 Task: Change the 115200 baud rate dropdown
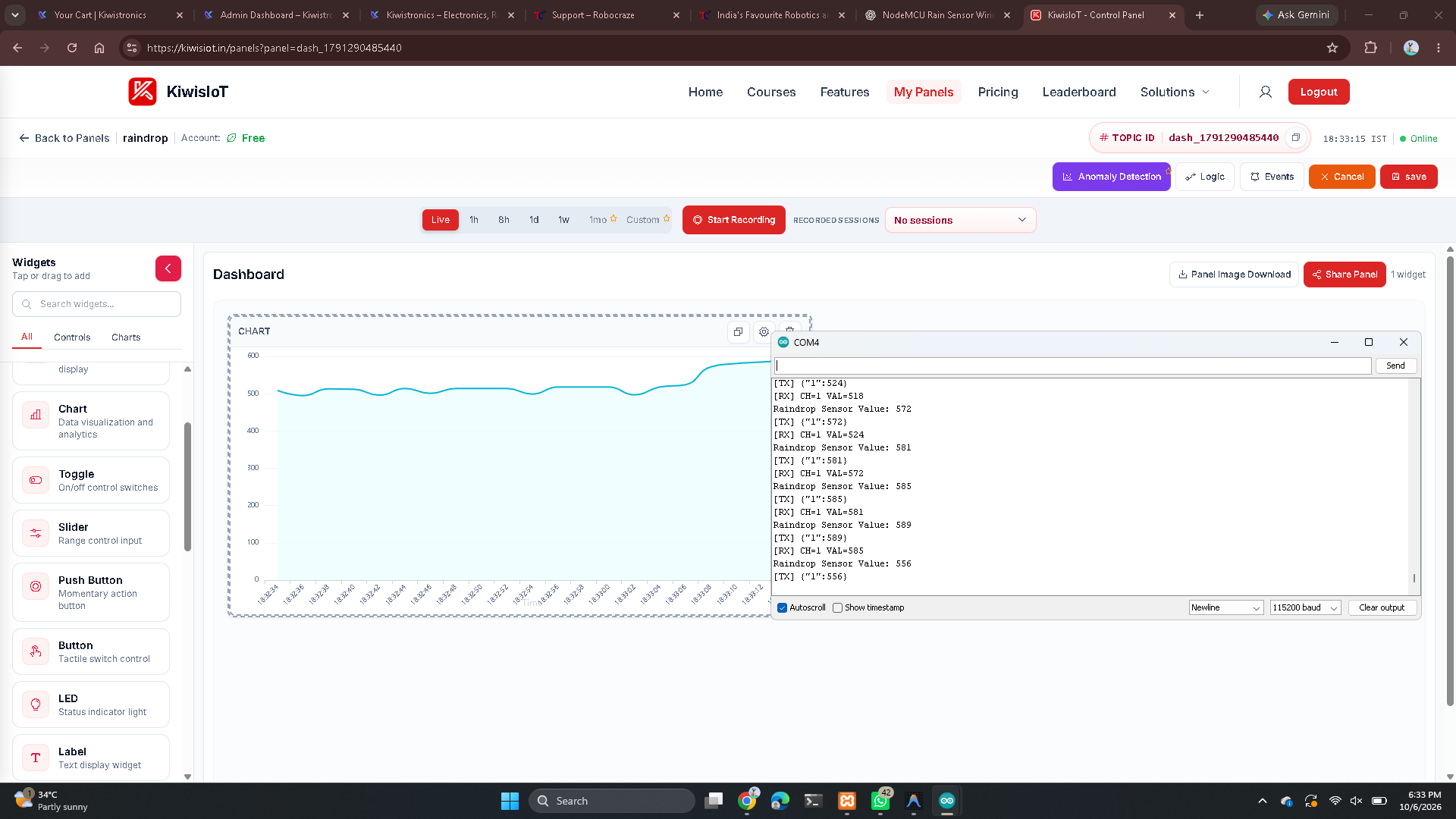1306,608
